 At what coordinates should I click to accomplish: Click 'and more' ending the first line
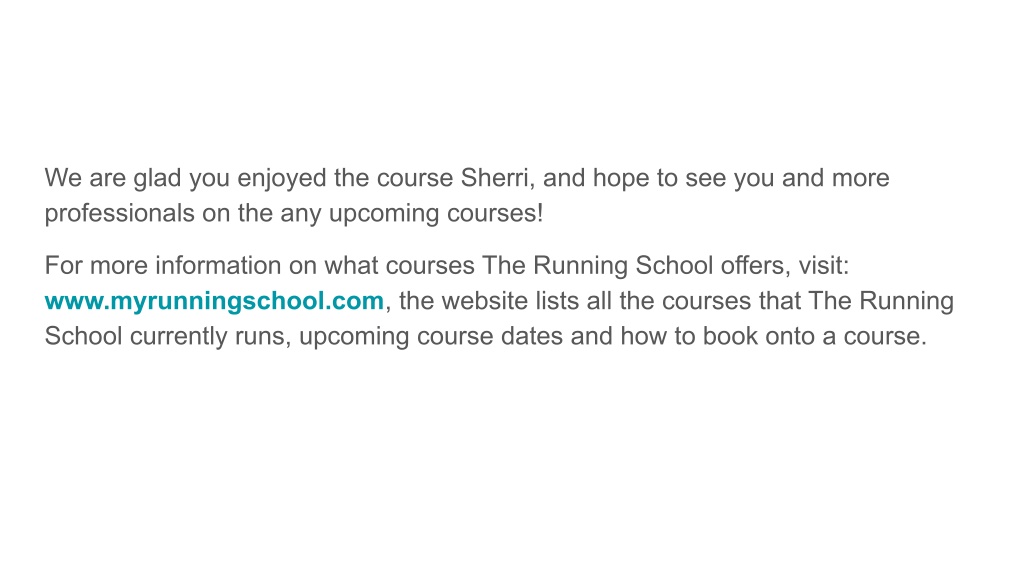point(835,178)
